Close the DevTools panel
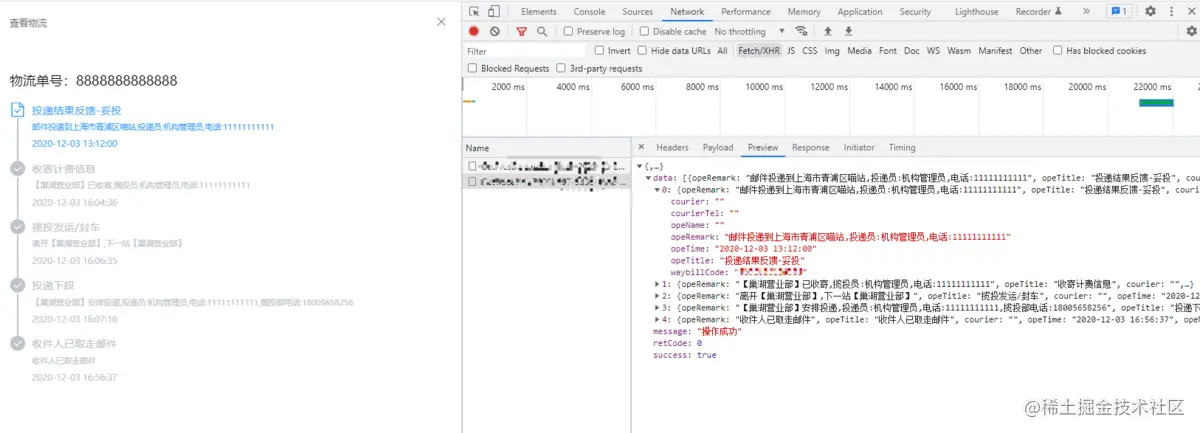The image size is (1200, 433). point(1190,11)
